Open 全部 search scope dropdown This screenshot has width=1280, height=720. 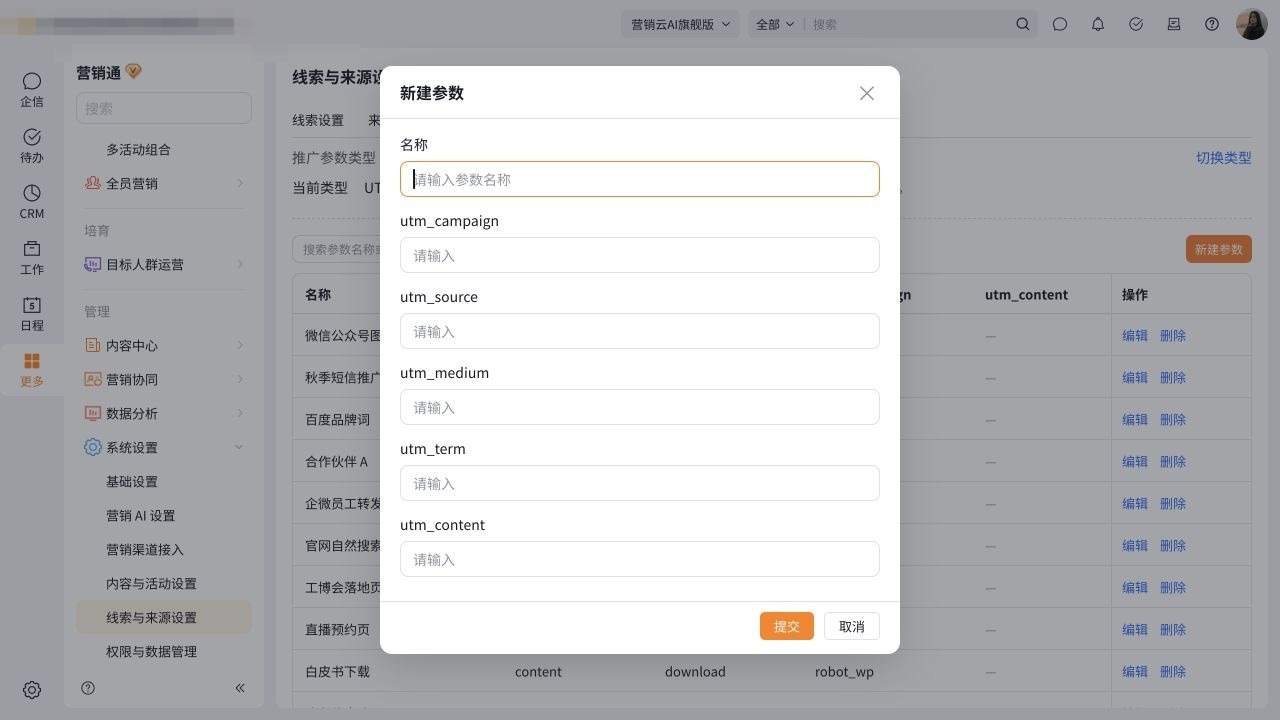775,24
